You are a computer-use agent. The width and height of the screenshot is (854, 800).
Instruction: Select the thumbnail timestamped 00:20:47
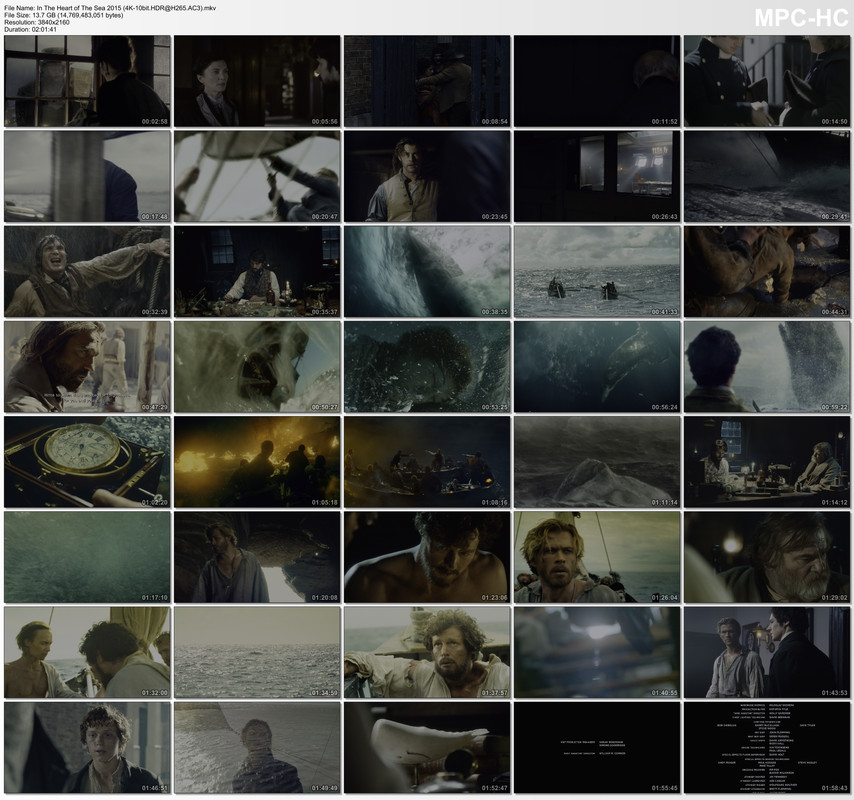(x=257, y=176)
